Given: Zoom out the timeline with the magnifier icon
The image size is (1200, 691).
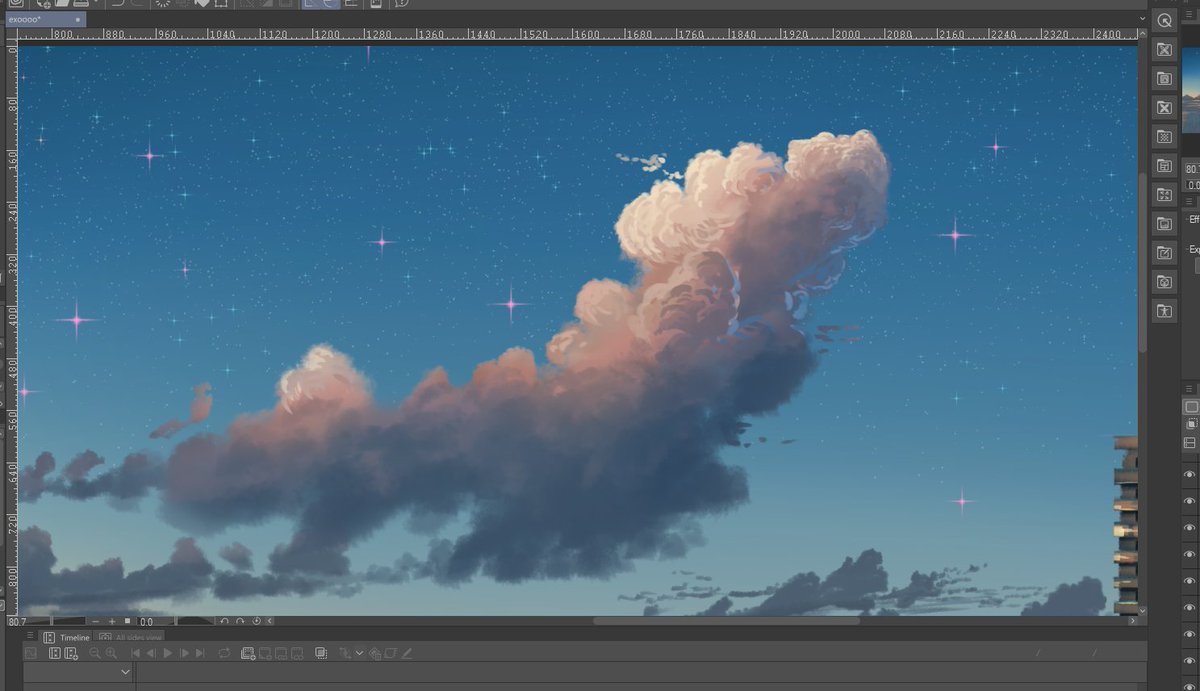Looking at the screenshot, I should click(94, 653).
